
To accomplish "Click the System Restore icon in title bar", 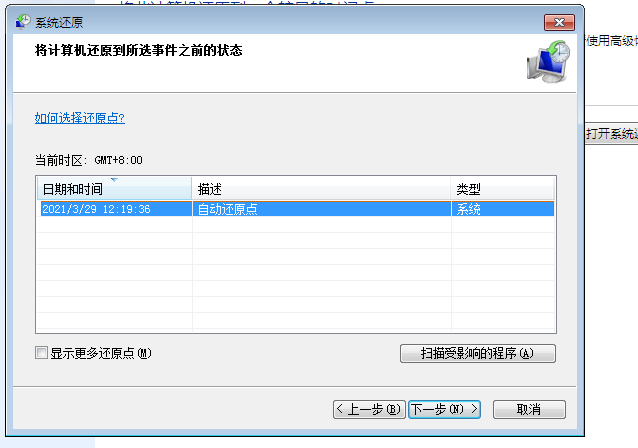I will [x=22, y=22].
